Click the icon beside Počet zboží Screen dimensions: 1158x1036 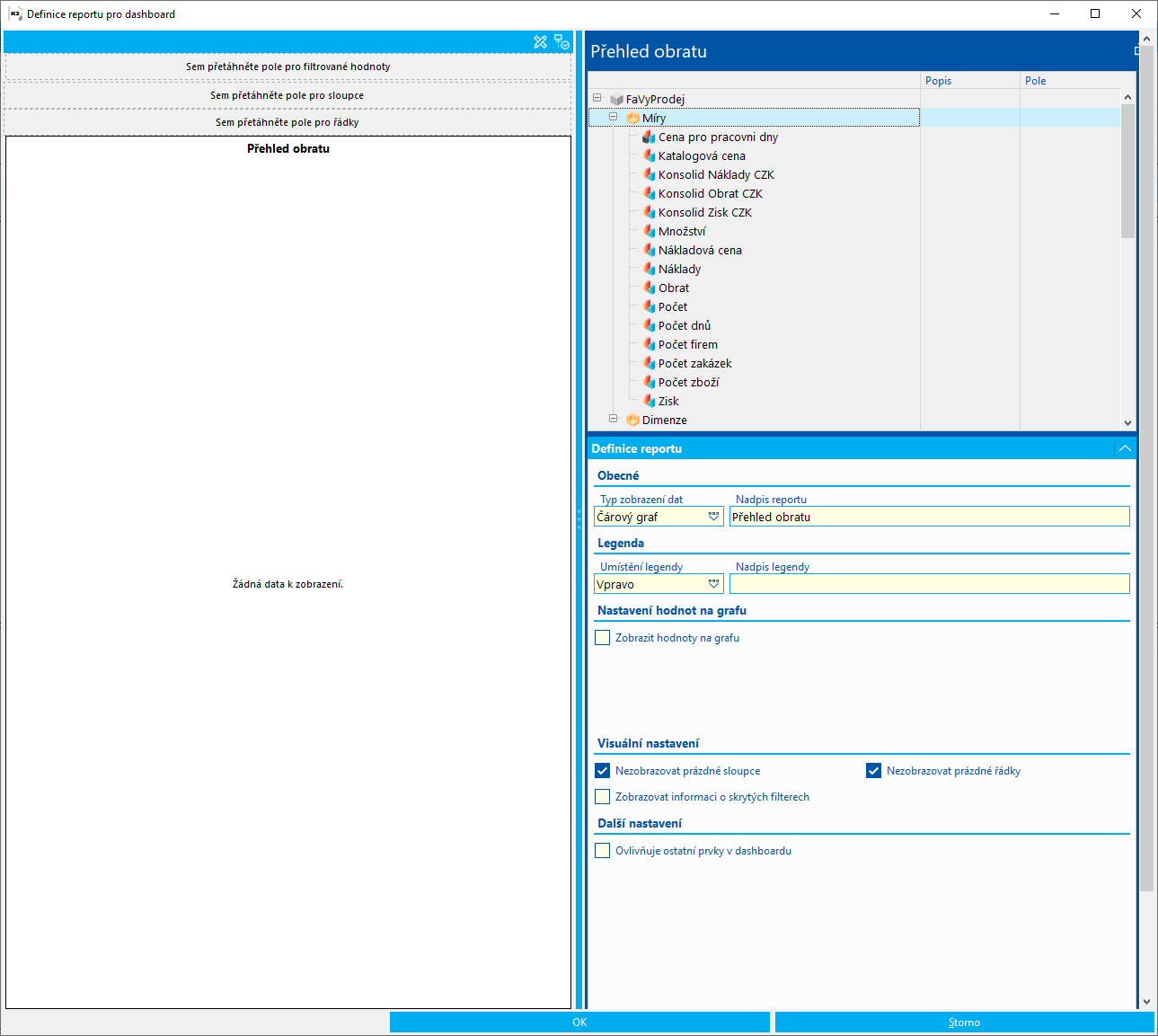point(649,383)
